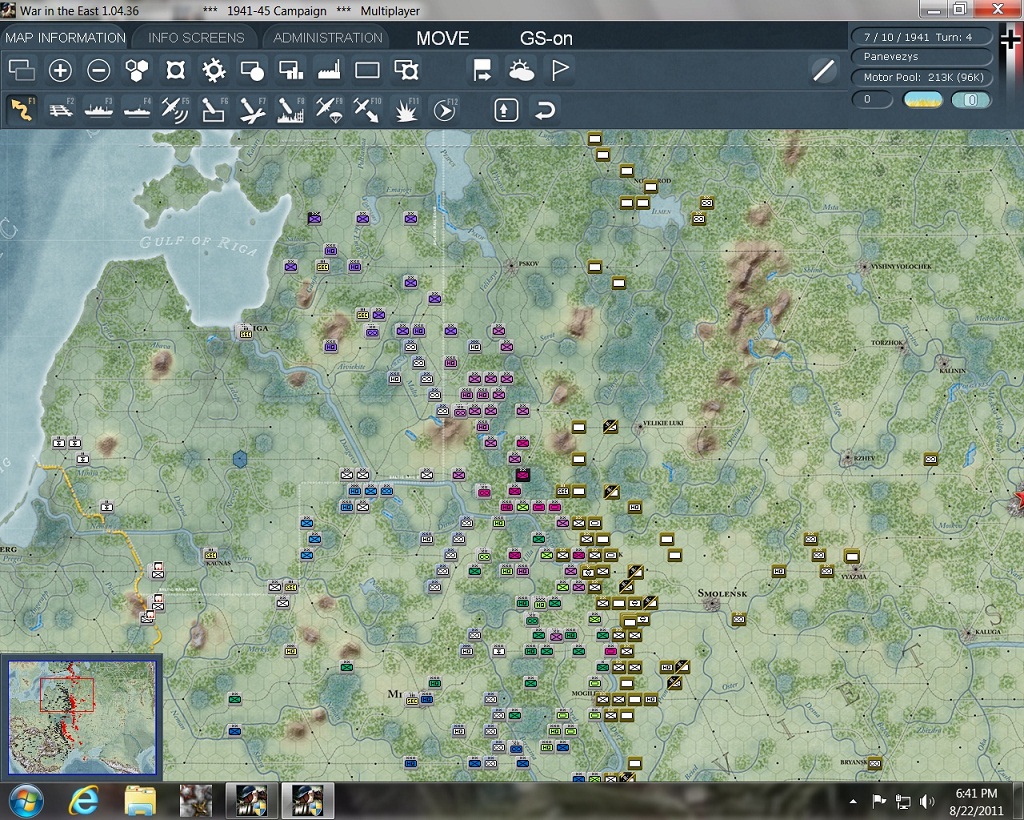This screenshot has width=1024, height=820.
Task: Select the F3 naval transport icon
Action: (99, 109)
